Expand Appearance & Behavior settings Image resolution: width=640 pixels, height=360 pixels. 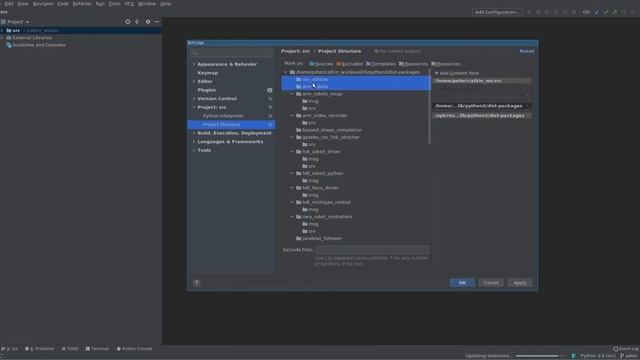coord(194,64)
